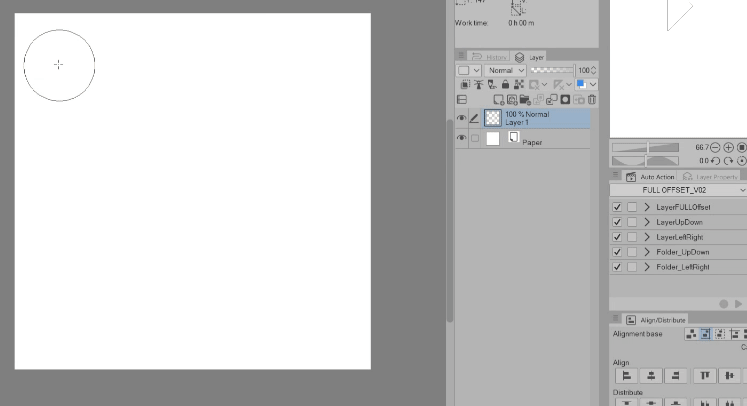Rotate canvas right in Navigator
747x406 pixels.
click(x=728, y=161)
